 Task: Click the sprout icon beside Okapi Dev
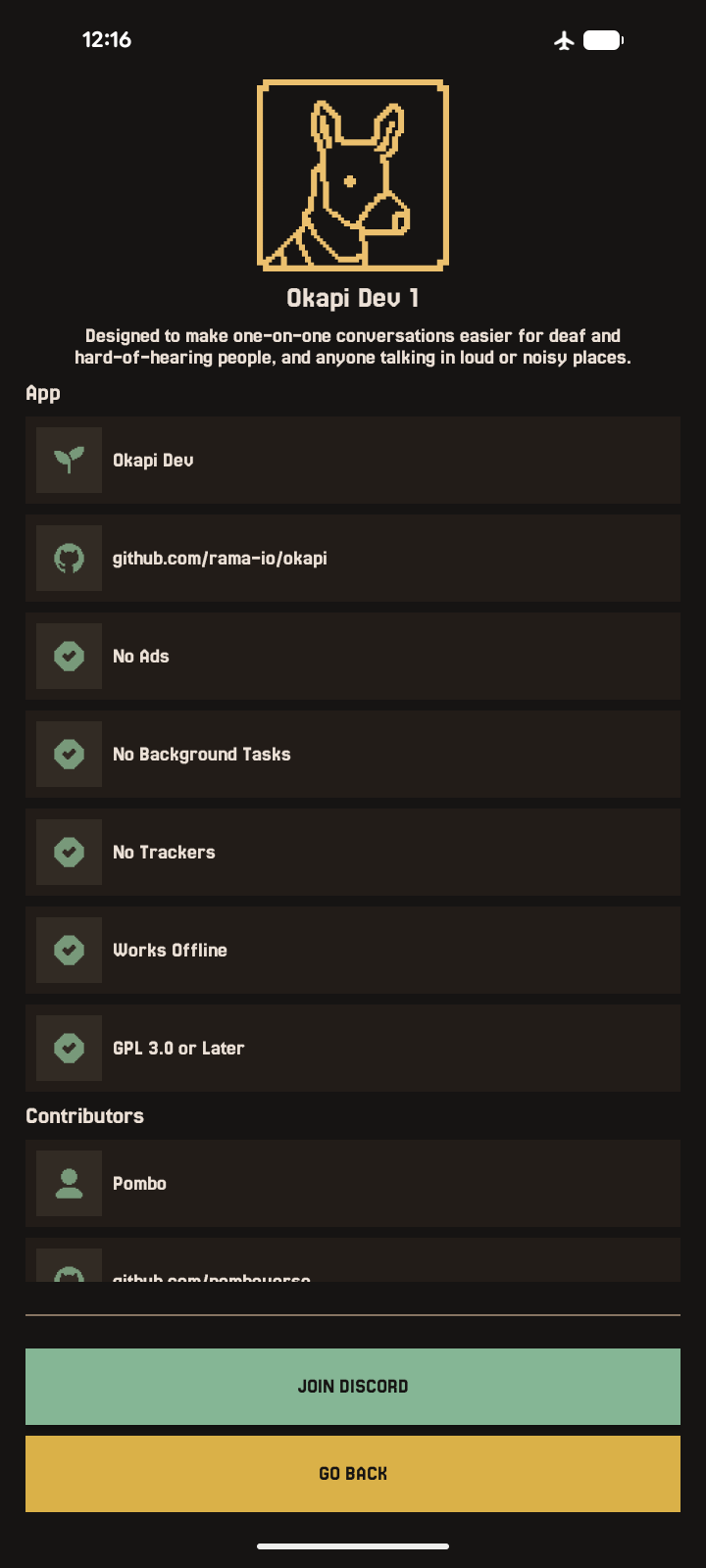coord(69,460)
